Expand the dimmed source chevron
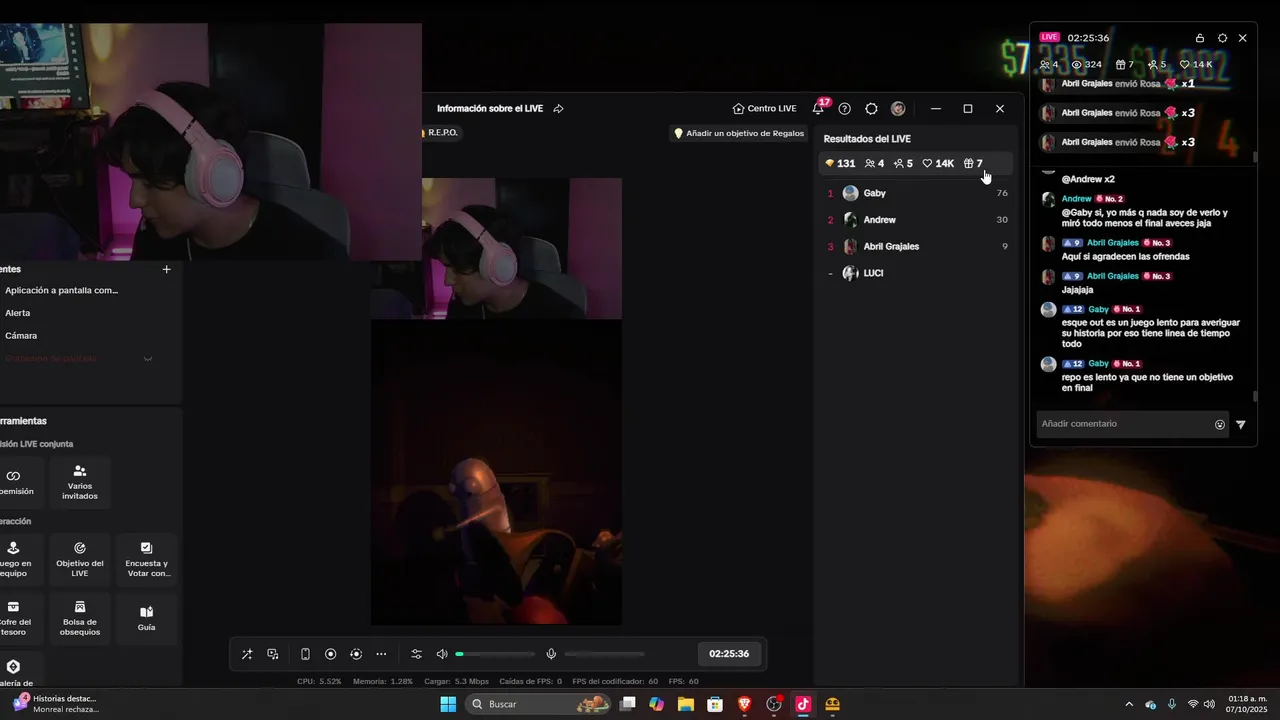Image resolution: width=1280 pixels, height=720 pixels. (x=148, y=359)
